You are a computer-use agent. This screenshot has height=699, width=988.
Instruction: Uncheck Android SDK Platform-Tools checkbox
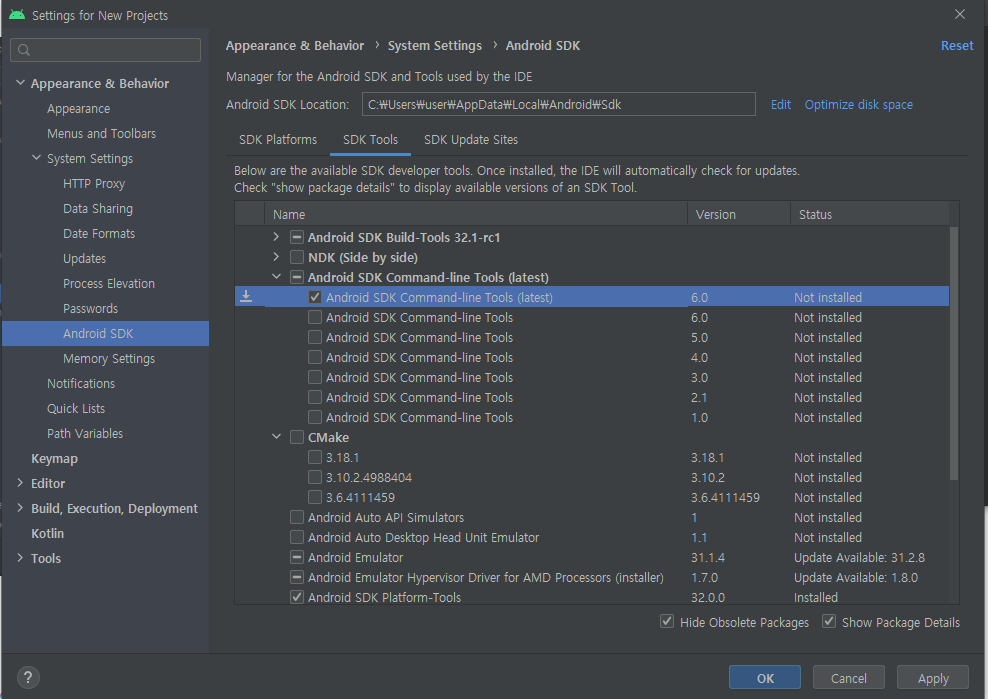point(297,597)
